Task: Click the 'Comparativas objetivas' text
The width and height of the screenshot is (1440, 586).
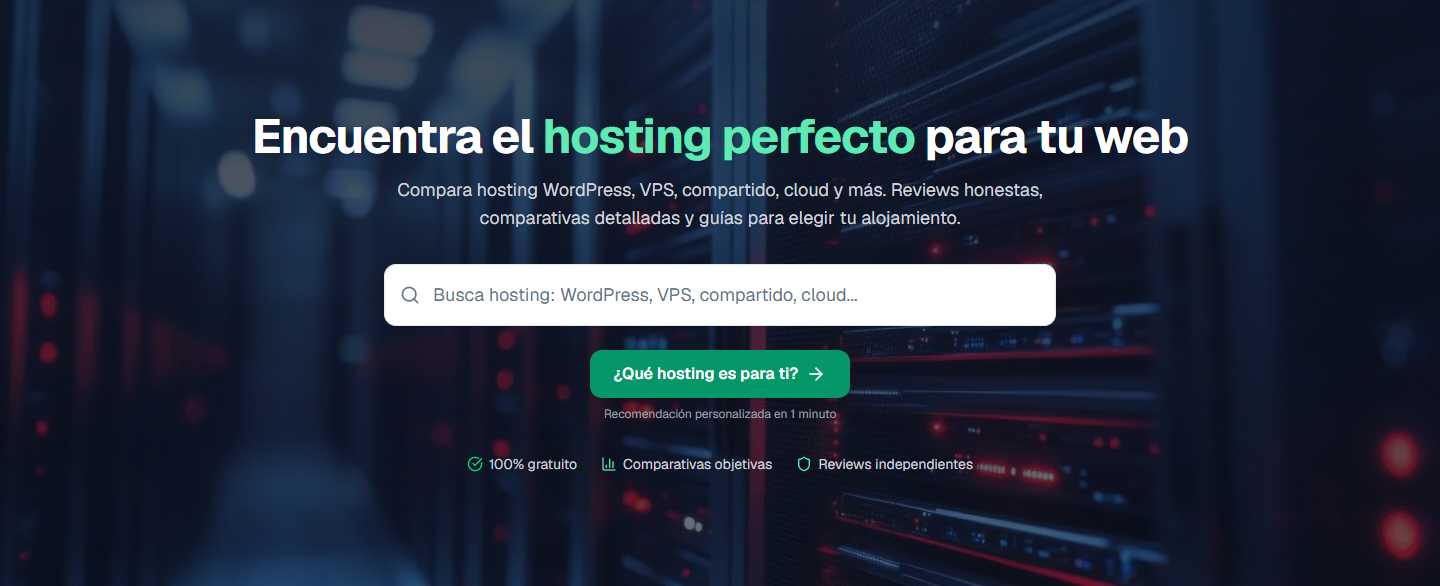Action: (x=697, y=464)
